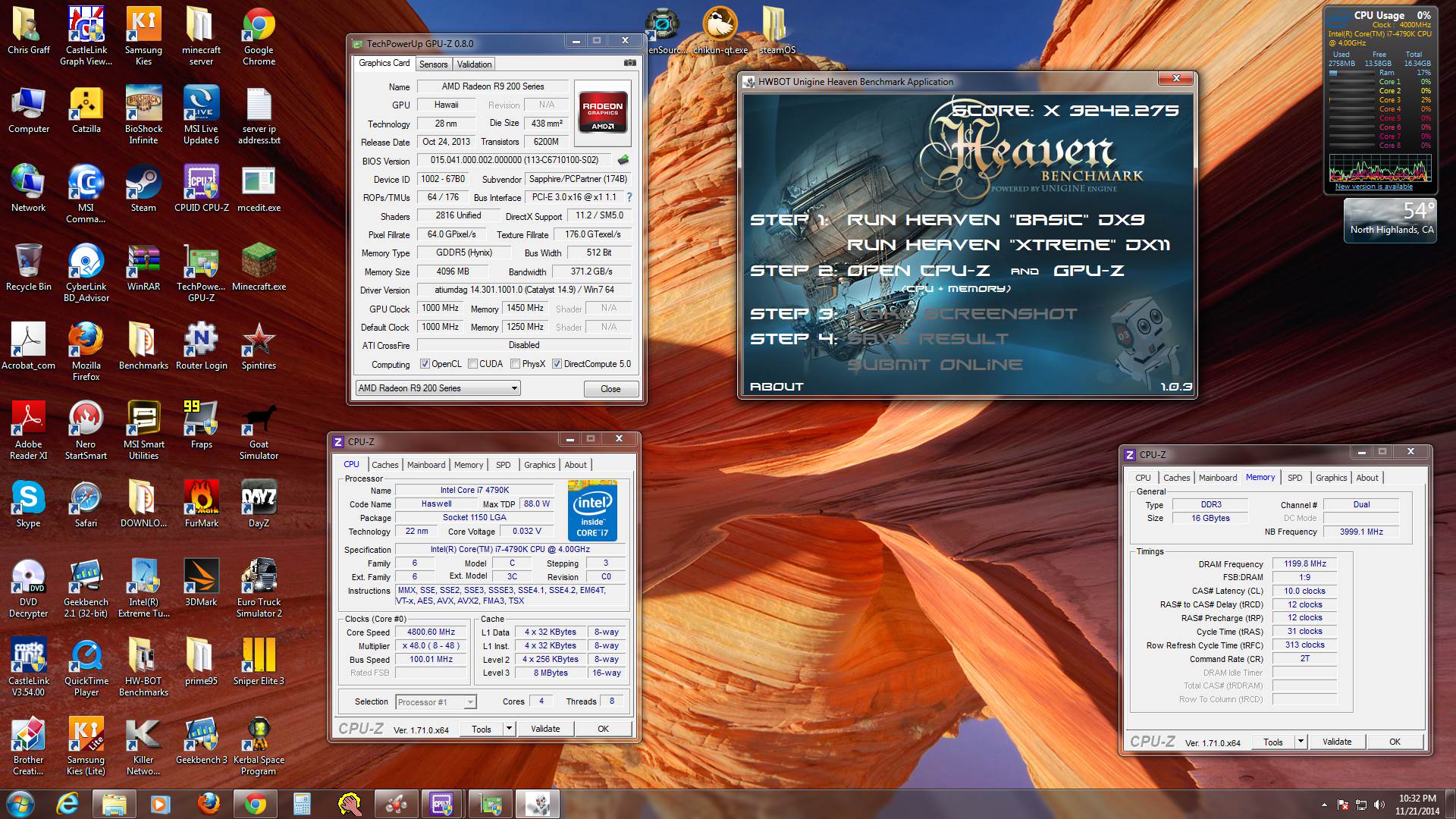Click the Bus Interface question mark in GPU-Z
Image resolution: width=1456 pixels, height=819 pixels.
(x=629, y=197)
